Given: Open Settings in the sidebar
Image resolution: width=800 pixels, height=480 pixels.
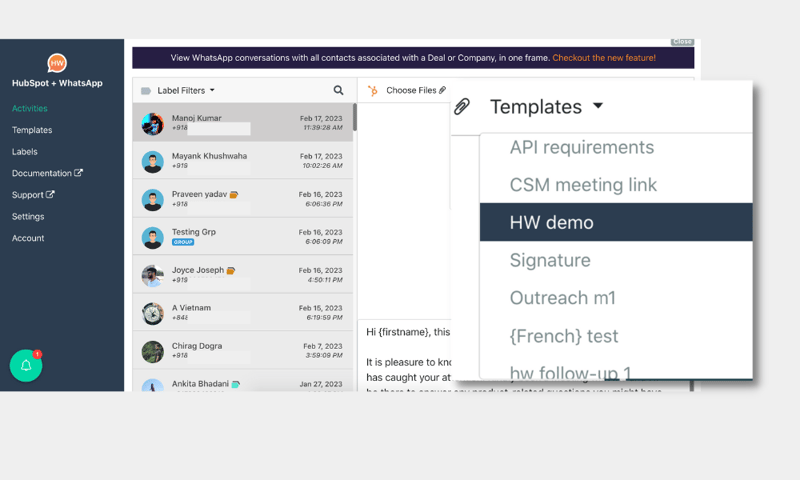Looking at the screenshot, I should [28, 217].
